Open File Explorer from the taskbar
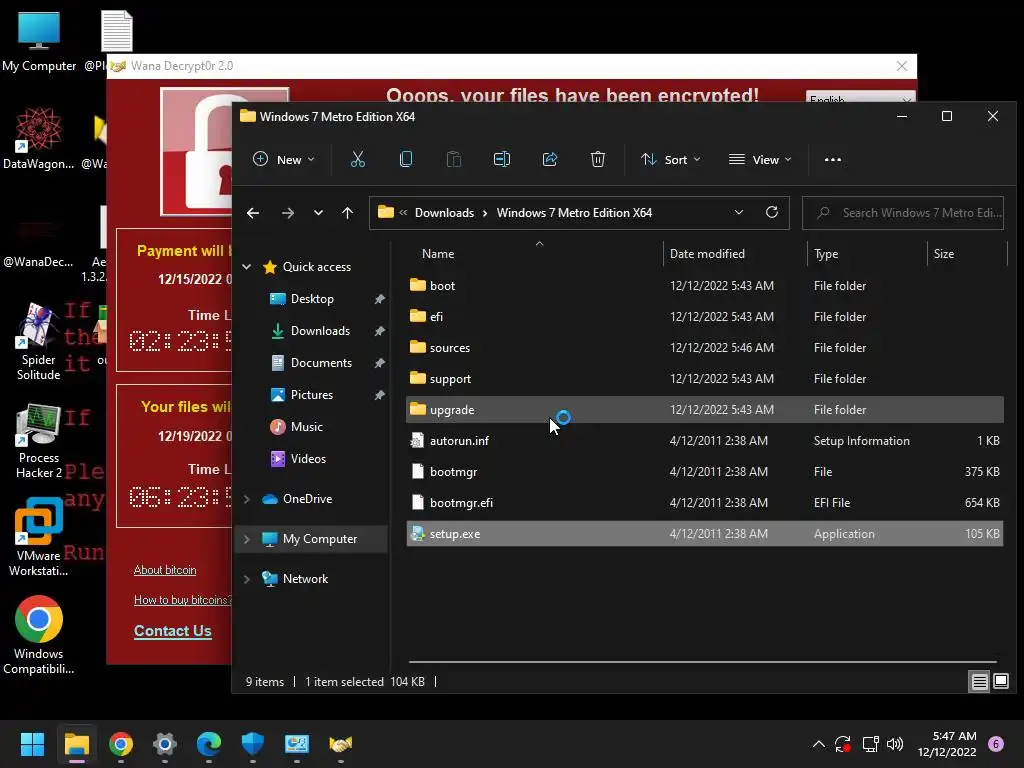Screen dimensions: 1024x768 tap(76, 744)
